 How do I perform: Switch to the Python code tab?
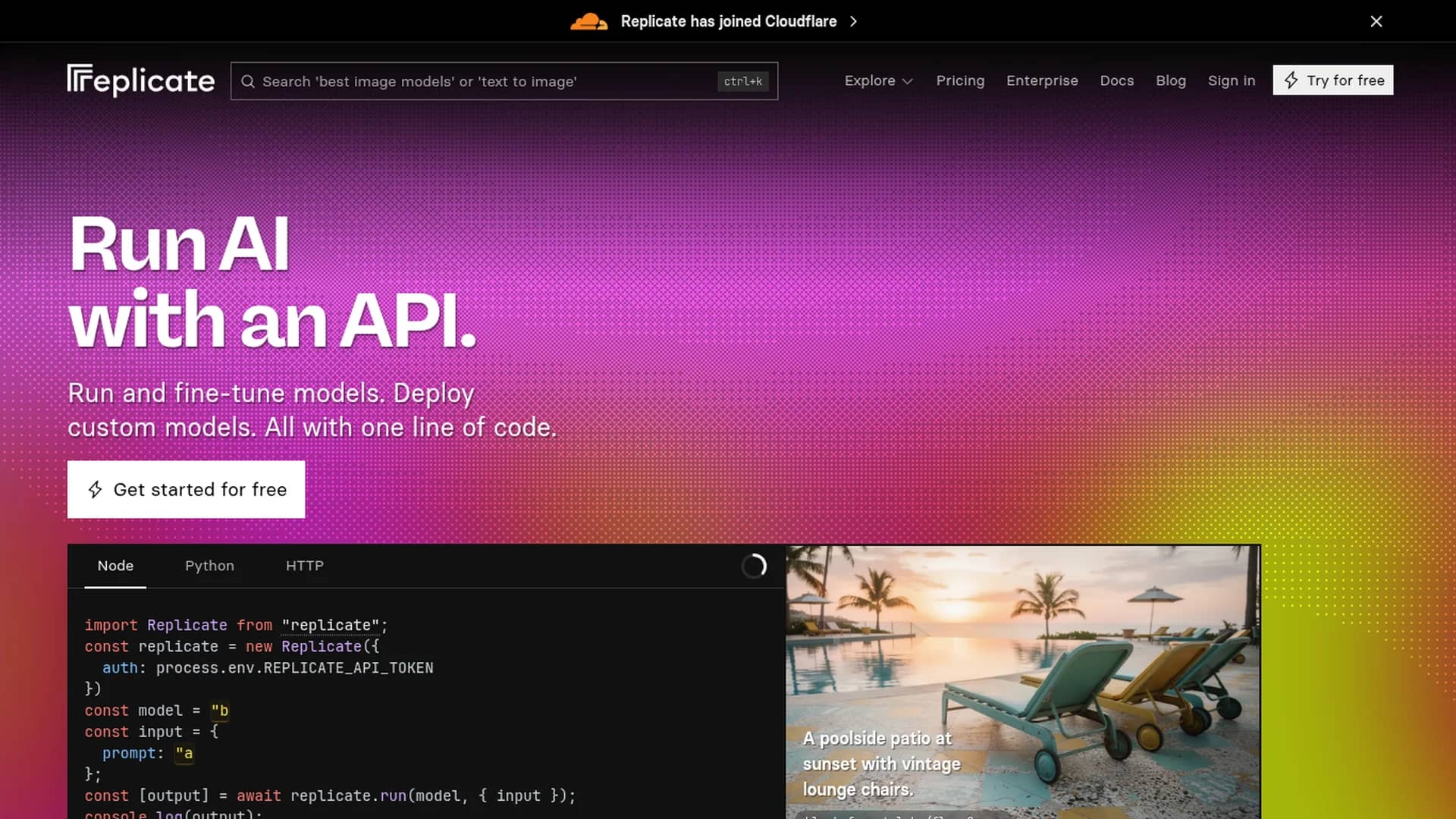(x=209, y=566)
